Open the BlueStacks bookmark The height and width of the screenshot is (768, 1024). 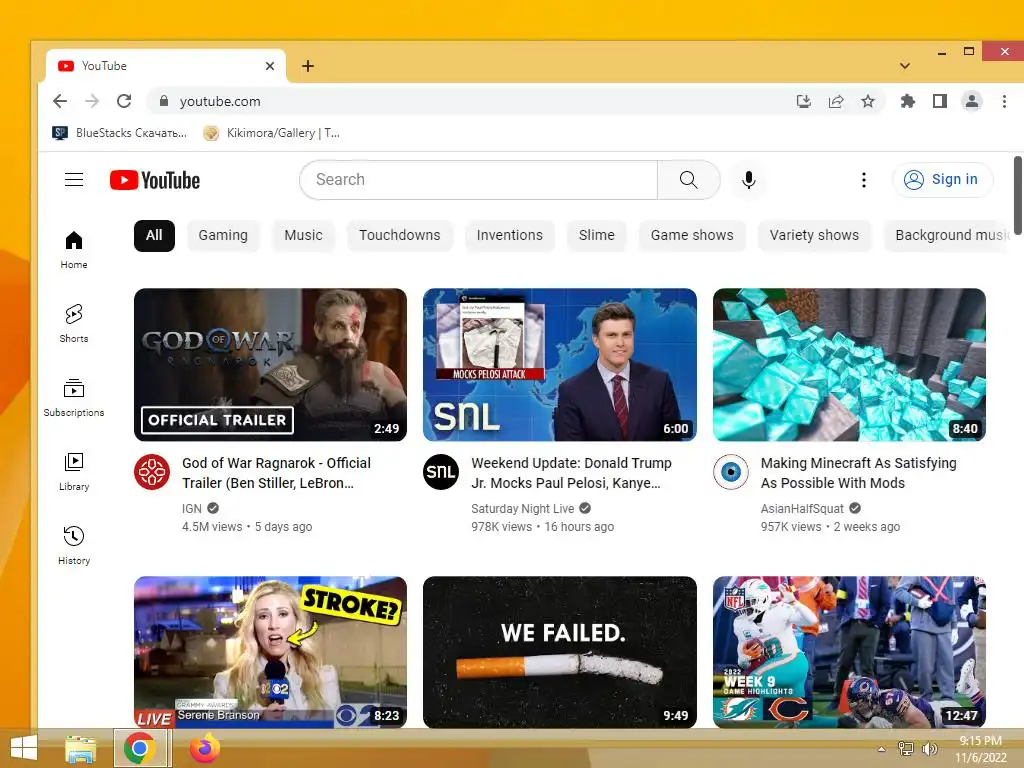120,133
